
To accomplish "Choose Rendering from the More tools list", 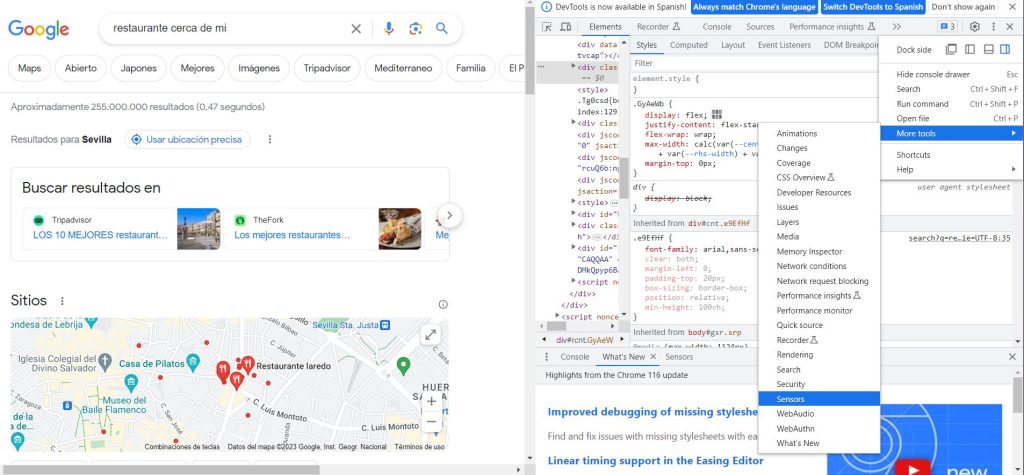I will (819, 355).
